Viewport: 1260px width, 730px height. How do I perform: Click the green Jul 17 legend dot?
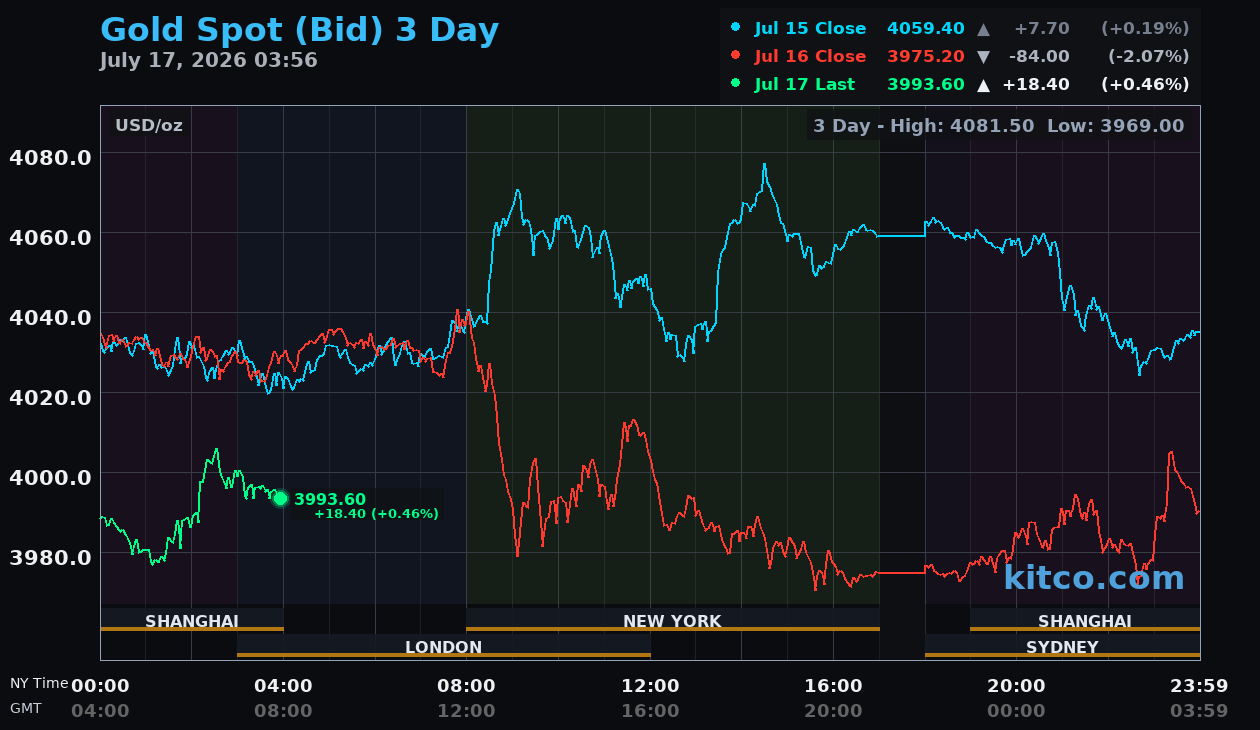pyautogui.click(x=736, y=84)
